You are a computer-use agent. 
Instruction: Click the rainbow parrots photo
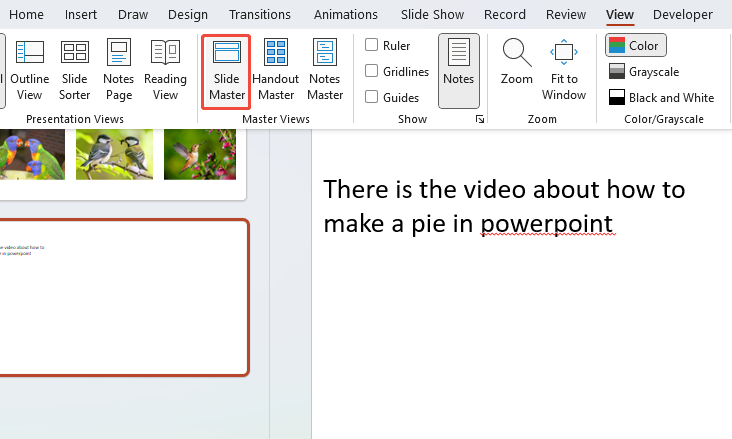[x=32, y=155]
